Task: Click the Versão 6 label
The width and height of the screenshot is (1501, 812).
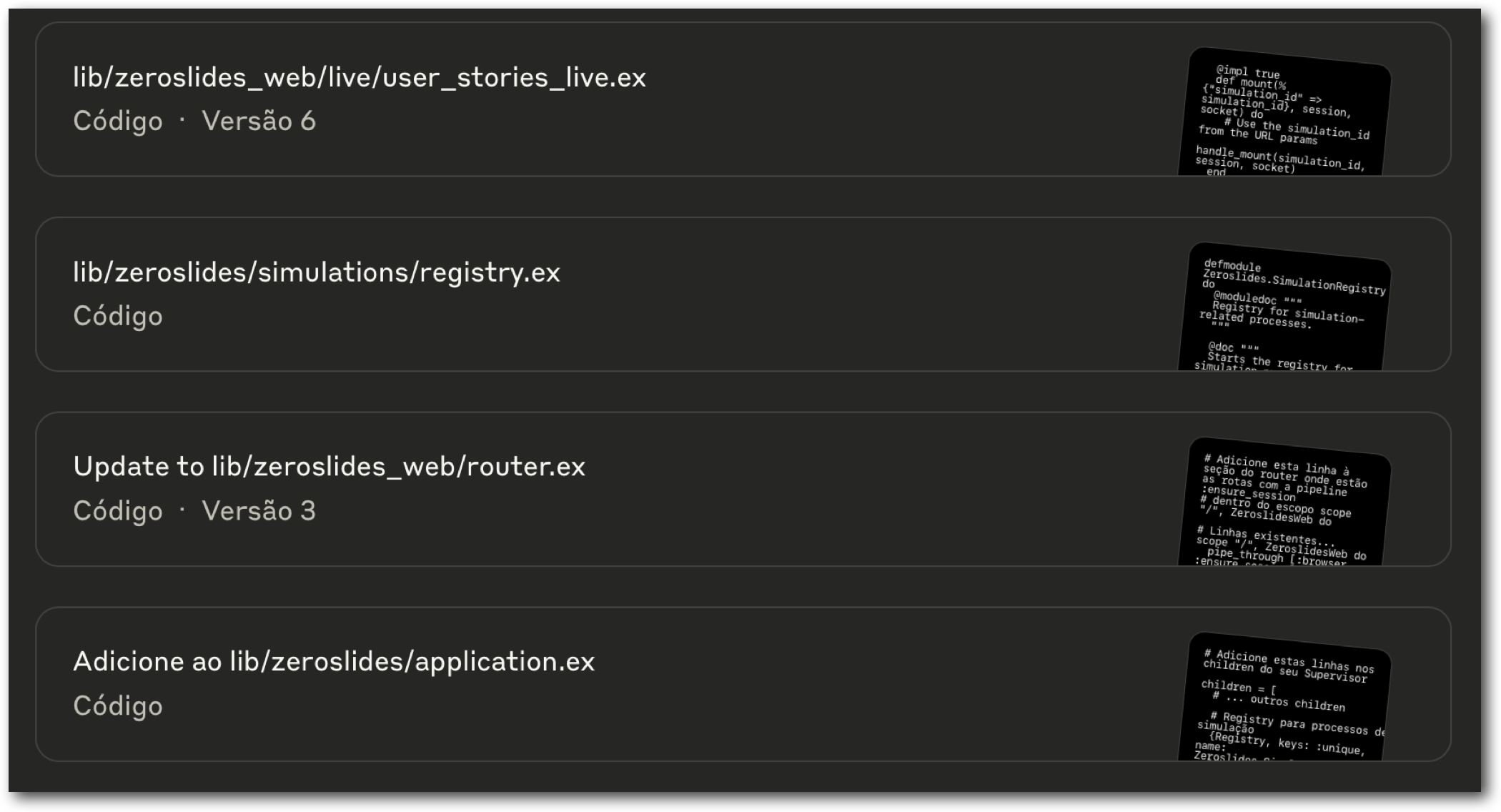Action: 259,121
